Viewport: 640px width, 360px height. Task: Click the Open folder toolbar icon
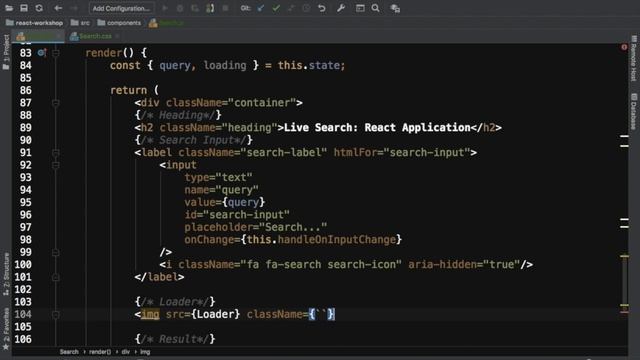[x=9, y=8]
